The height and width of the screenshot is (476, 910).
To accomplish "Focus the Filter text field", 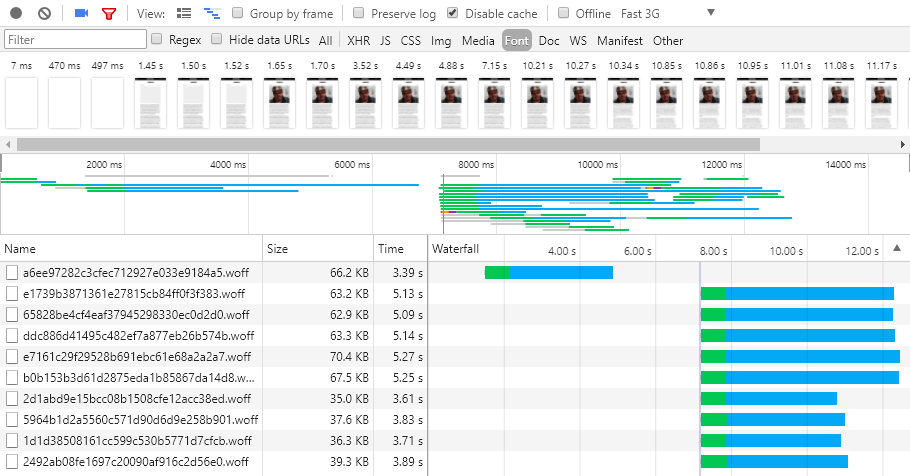I will pyautogui.click(x=75, y=39).
